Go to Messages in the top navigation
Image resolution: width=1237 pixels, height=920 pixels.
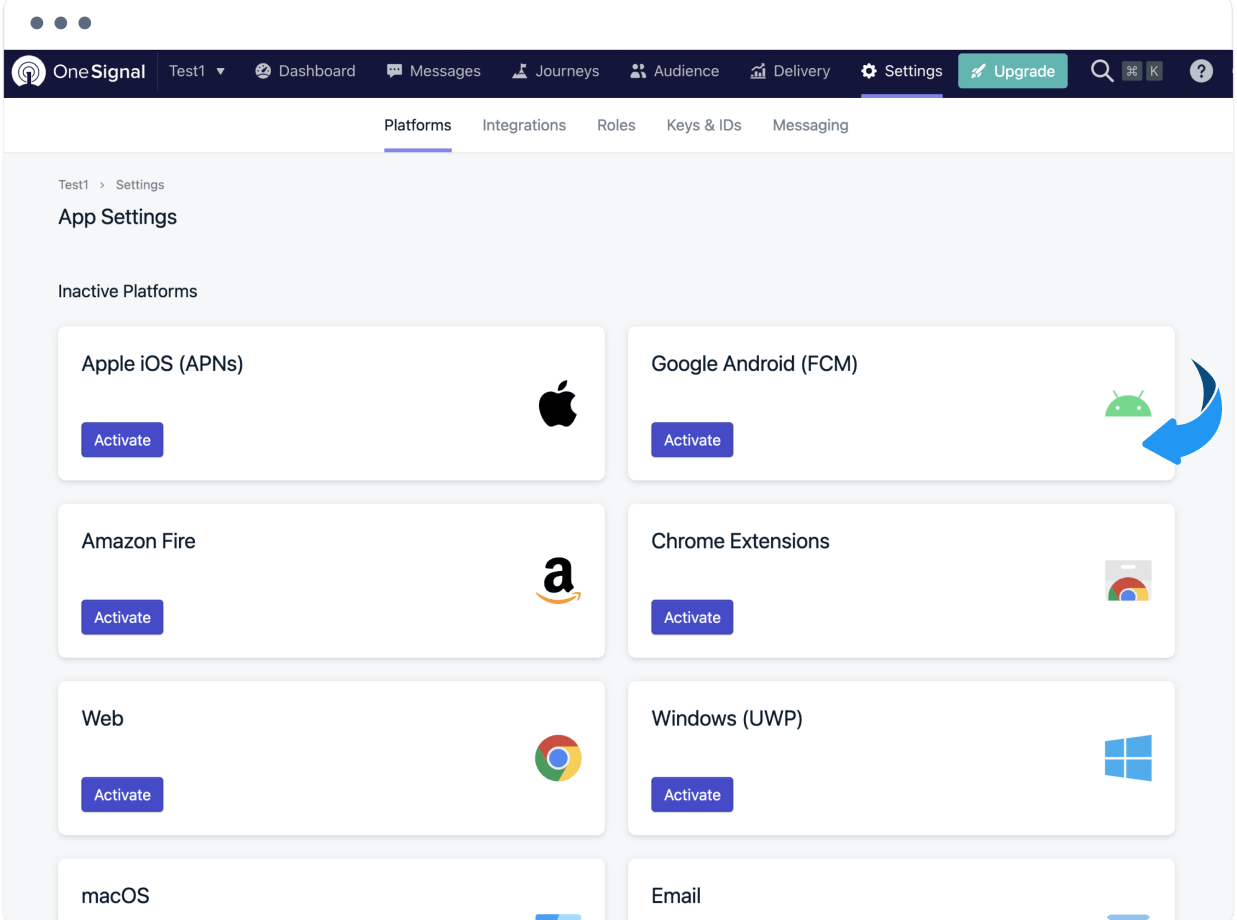tap(434, 71)
